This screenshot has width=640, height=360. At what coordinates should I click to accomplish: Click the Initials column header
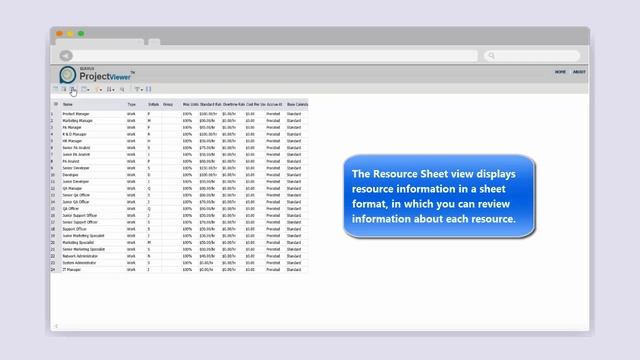tap(153, 104)
